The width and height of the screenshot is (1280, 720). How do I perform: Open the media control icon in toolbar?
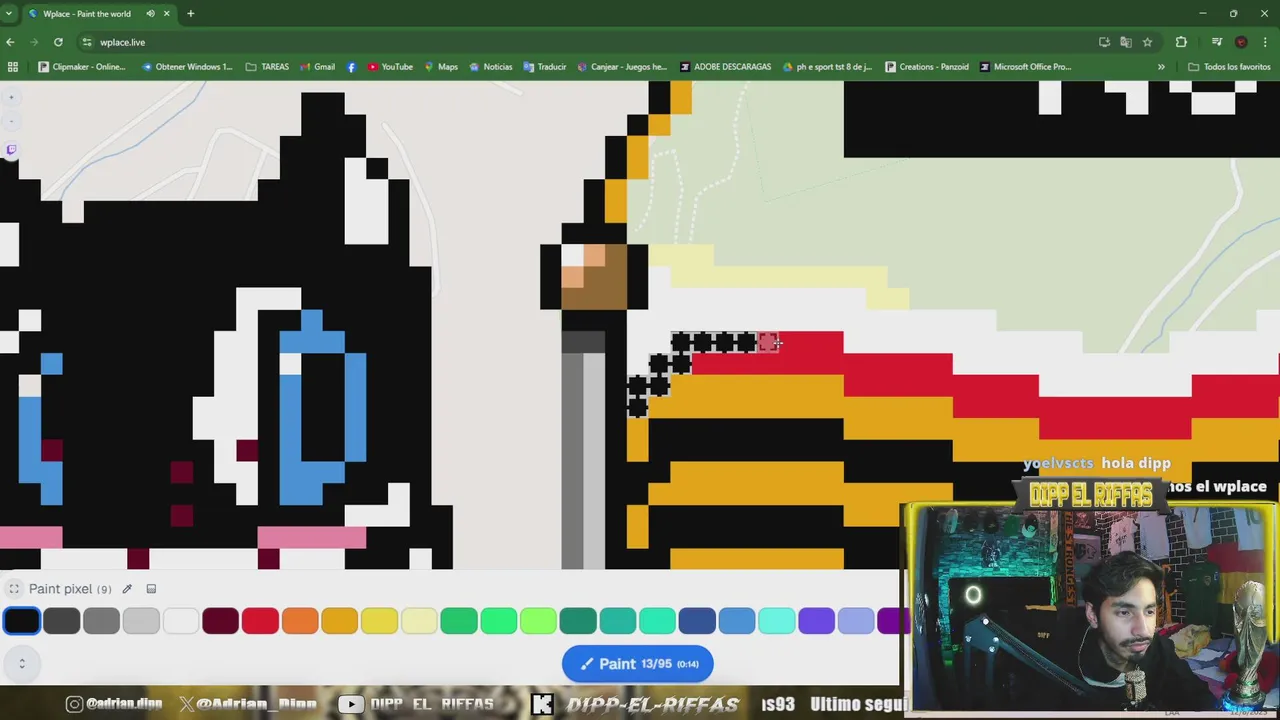tap(1216, 42)
